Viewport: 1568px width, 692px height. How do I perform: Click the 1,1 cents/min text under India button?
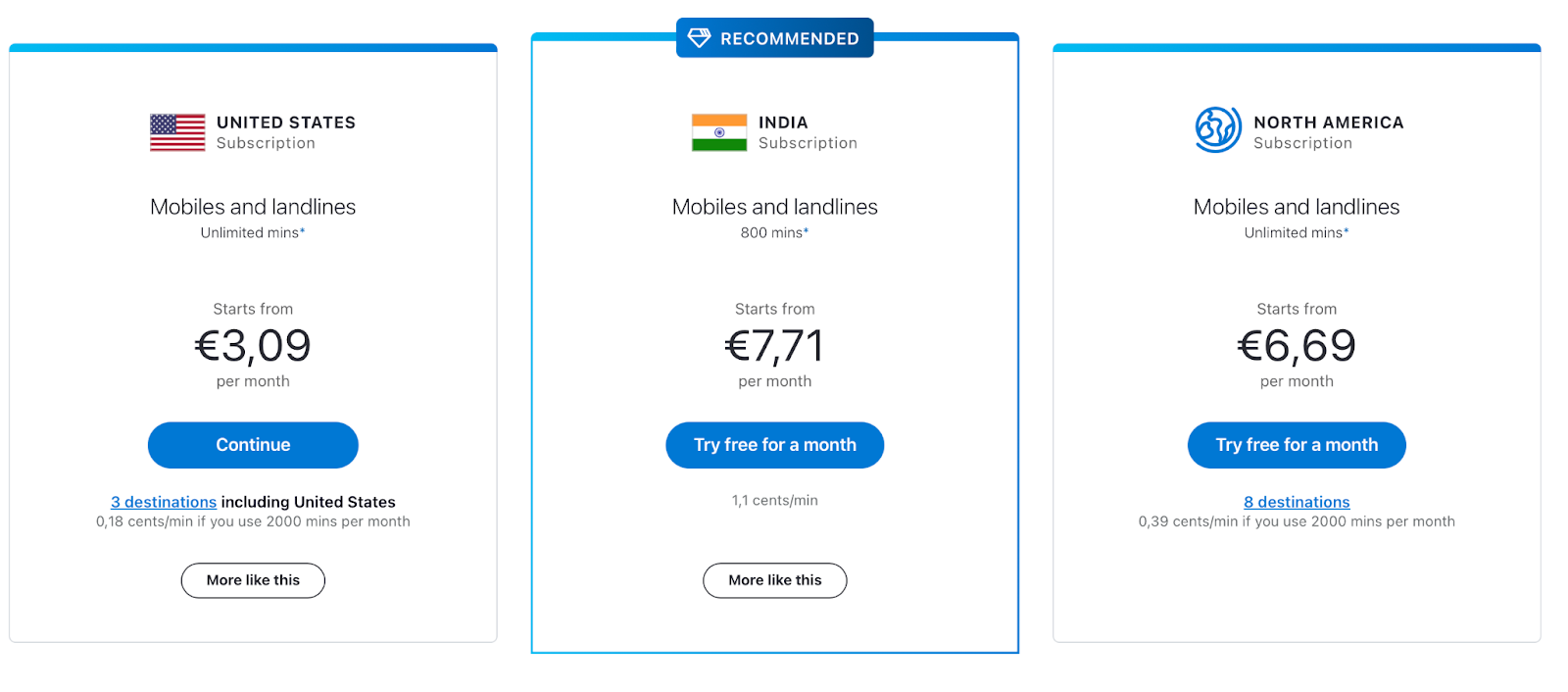click(775, 500)
